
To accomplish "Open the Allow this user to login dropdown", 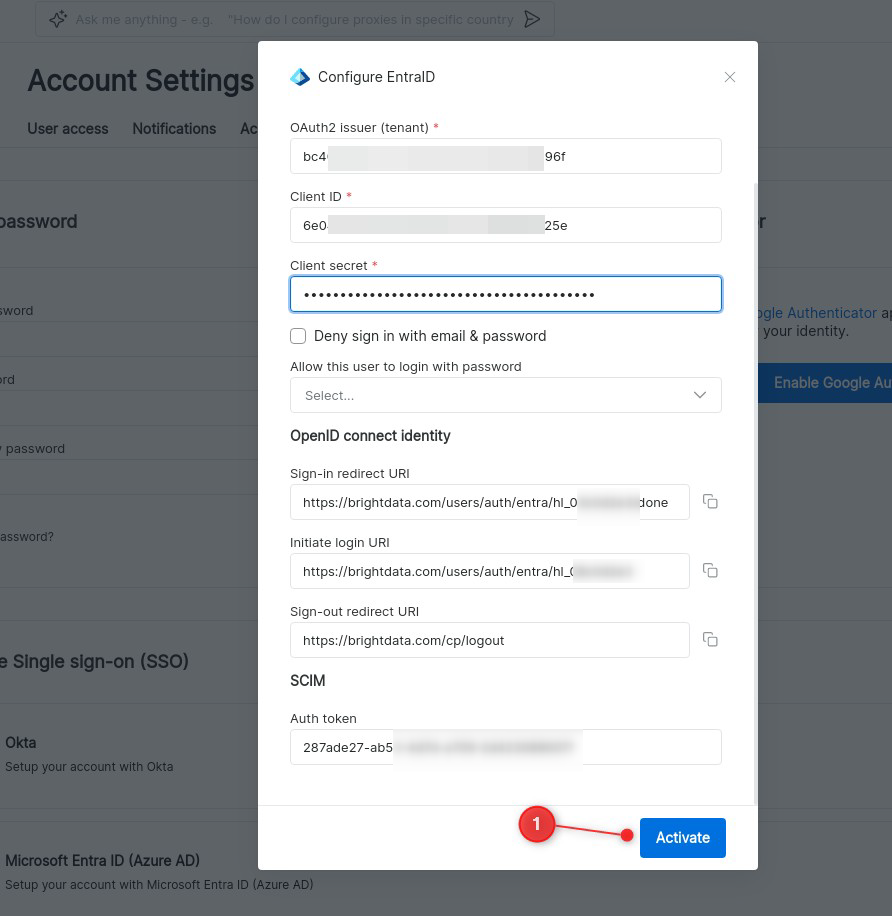I will click(506, 395).
